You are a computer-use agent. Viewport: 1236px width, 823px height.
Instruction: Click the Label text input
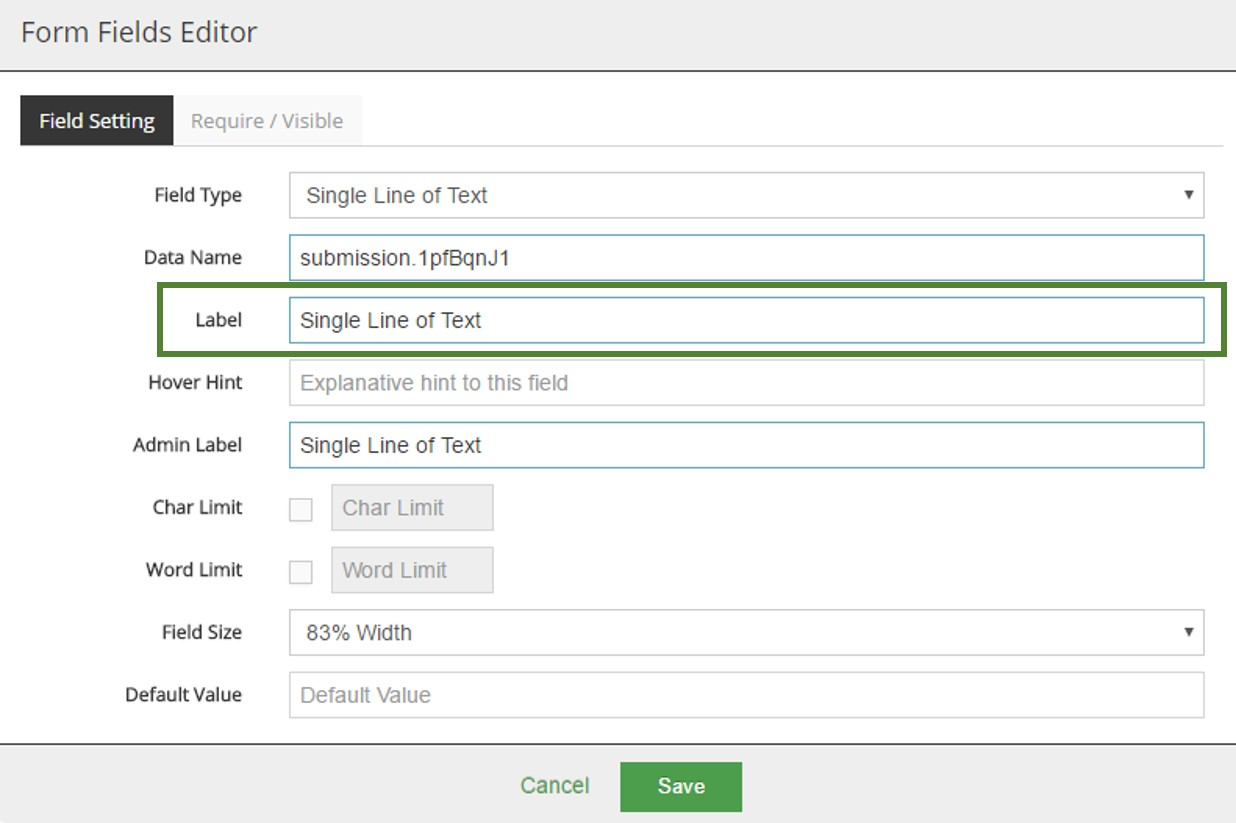pyautogui.click(x=746, y=320)
